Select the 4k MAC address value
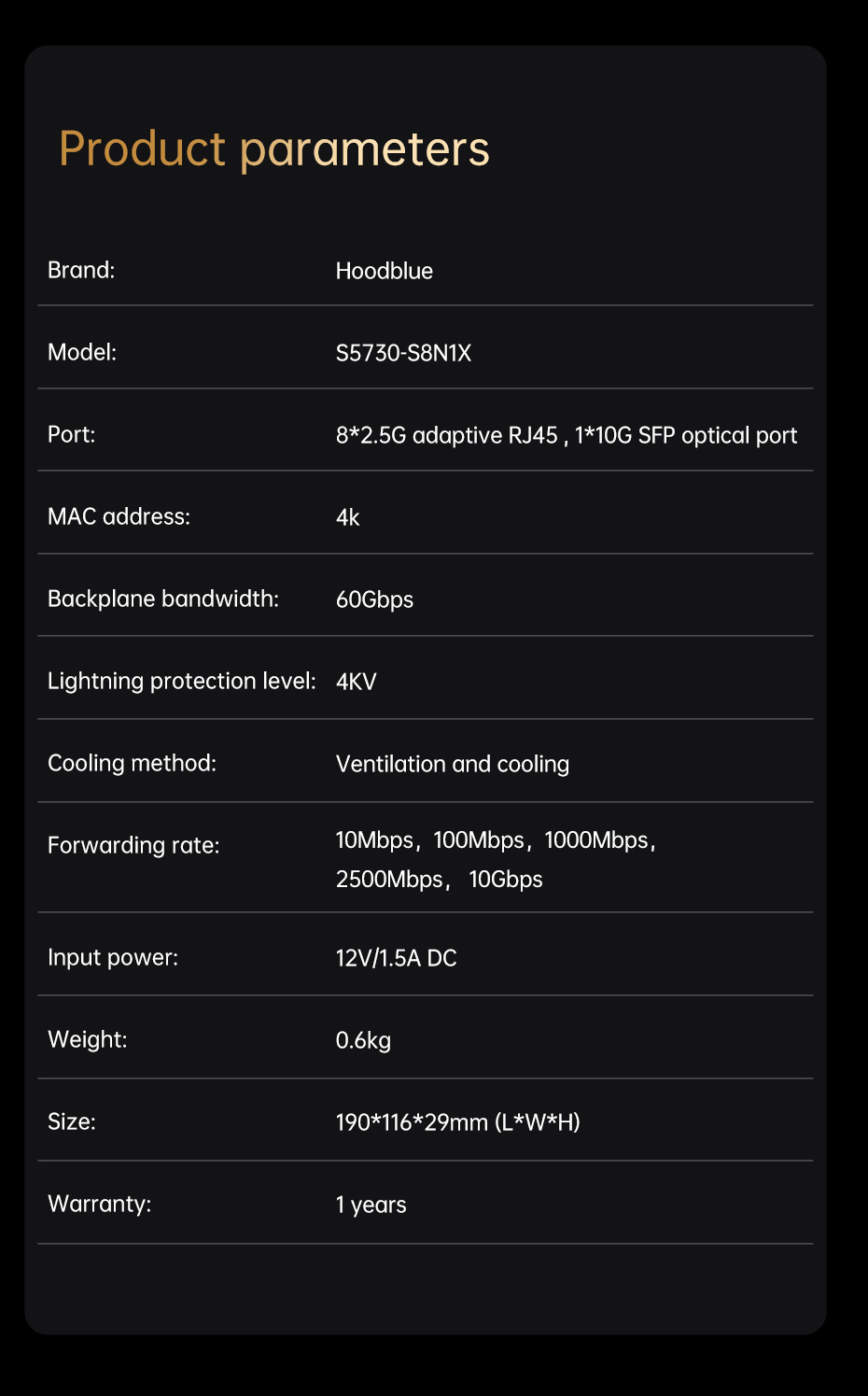 point(347,517)
